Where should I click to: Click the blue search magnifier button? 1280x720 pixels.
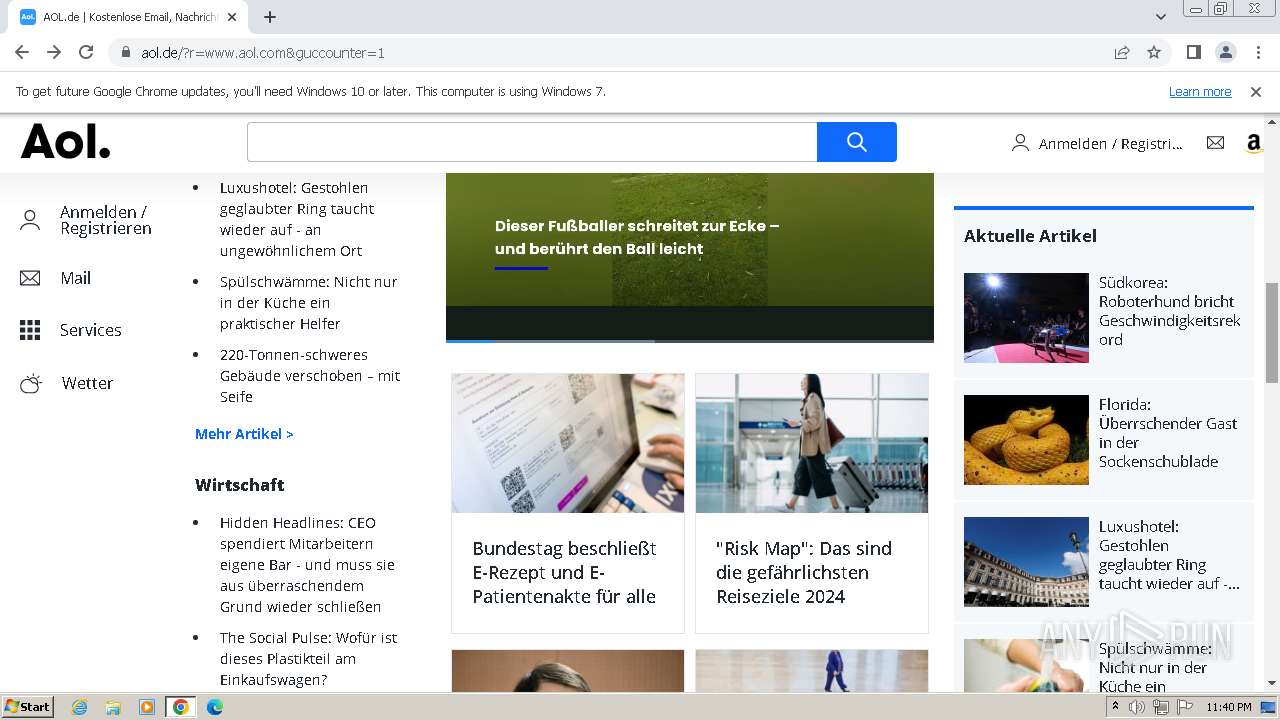856,142
